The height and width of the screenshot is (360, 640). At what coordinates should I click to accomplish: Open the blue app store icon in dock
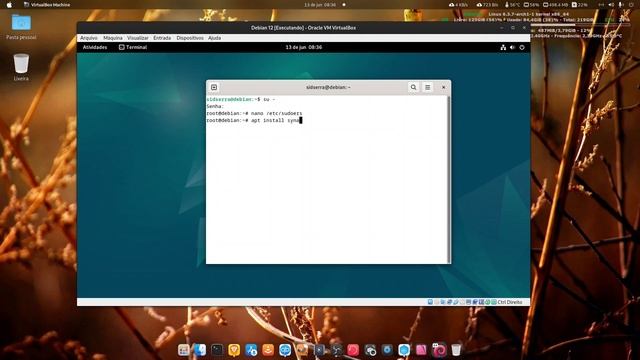251,350
